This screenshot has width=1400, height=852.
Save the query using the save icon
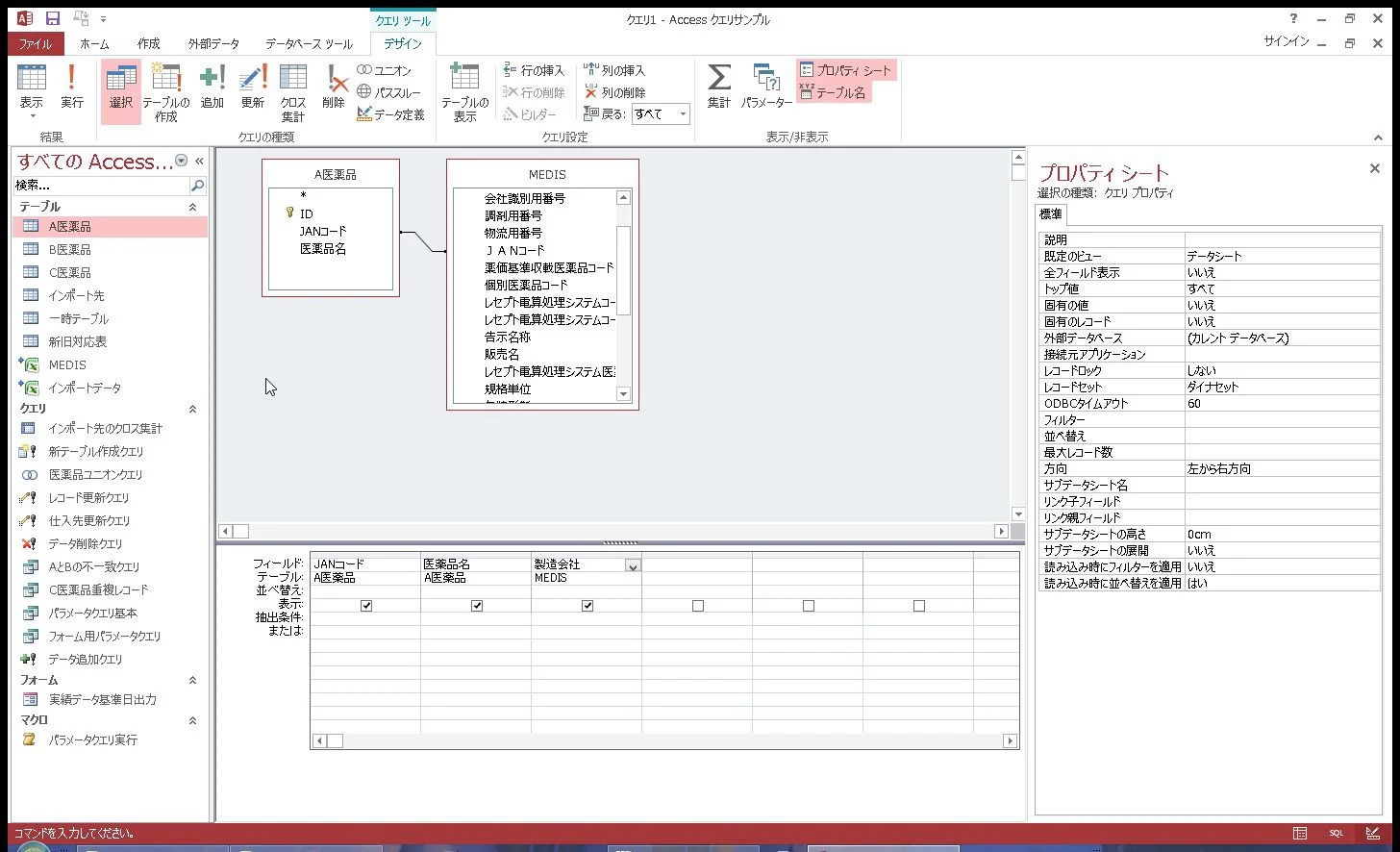coord(53,19)
